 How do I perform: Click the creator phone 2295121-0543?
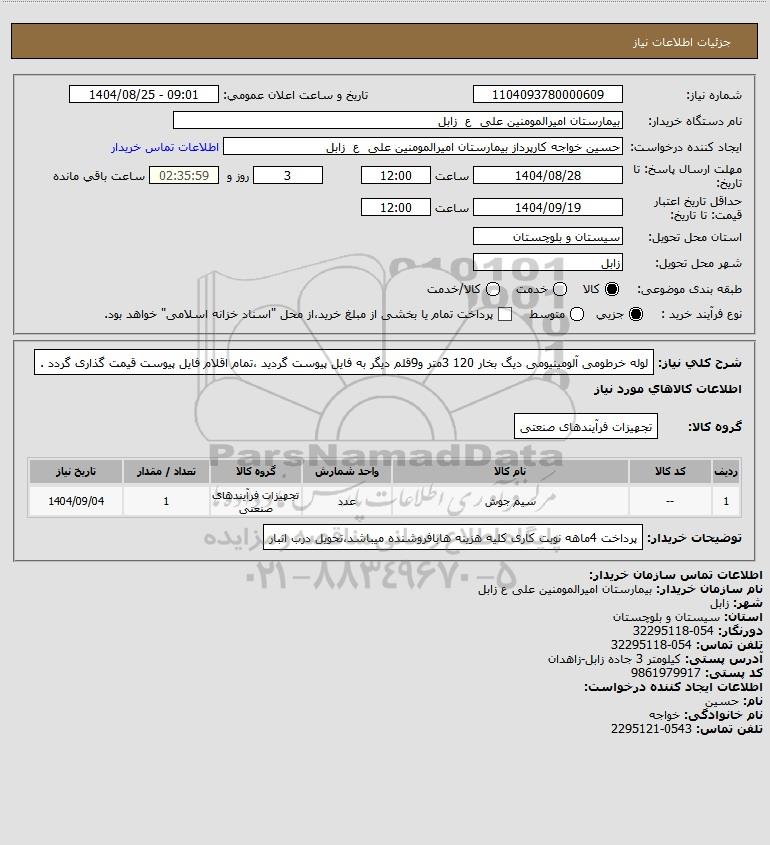651,729
